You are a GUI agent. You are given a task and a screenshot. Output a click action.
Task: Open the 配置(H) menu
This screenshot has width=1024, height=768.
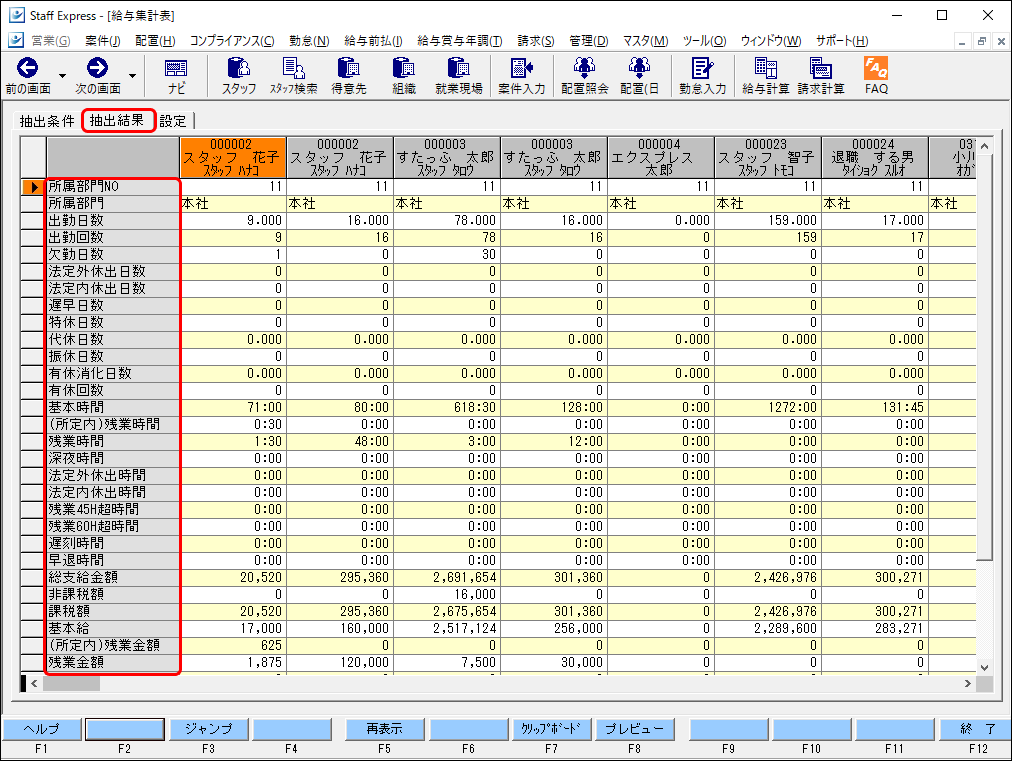(155, 40)
